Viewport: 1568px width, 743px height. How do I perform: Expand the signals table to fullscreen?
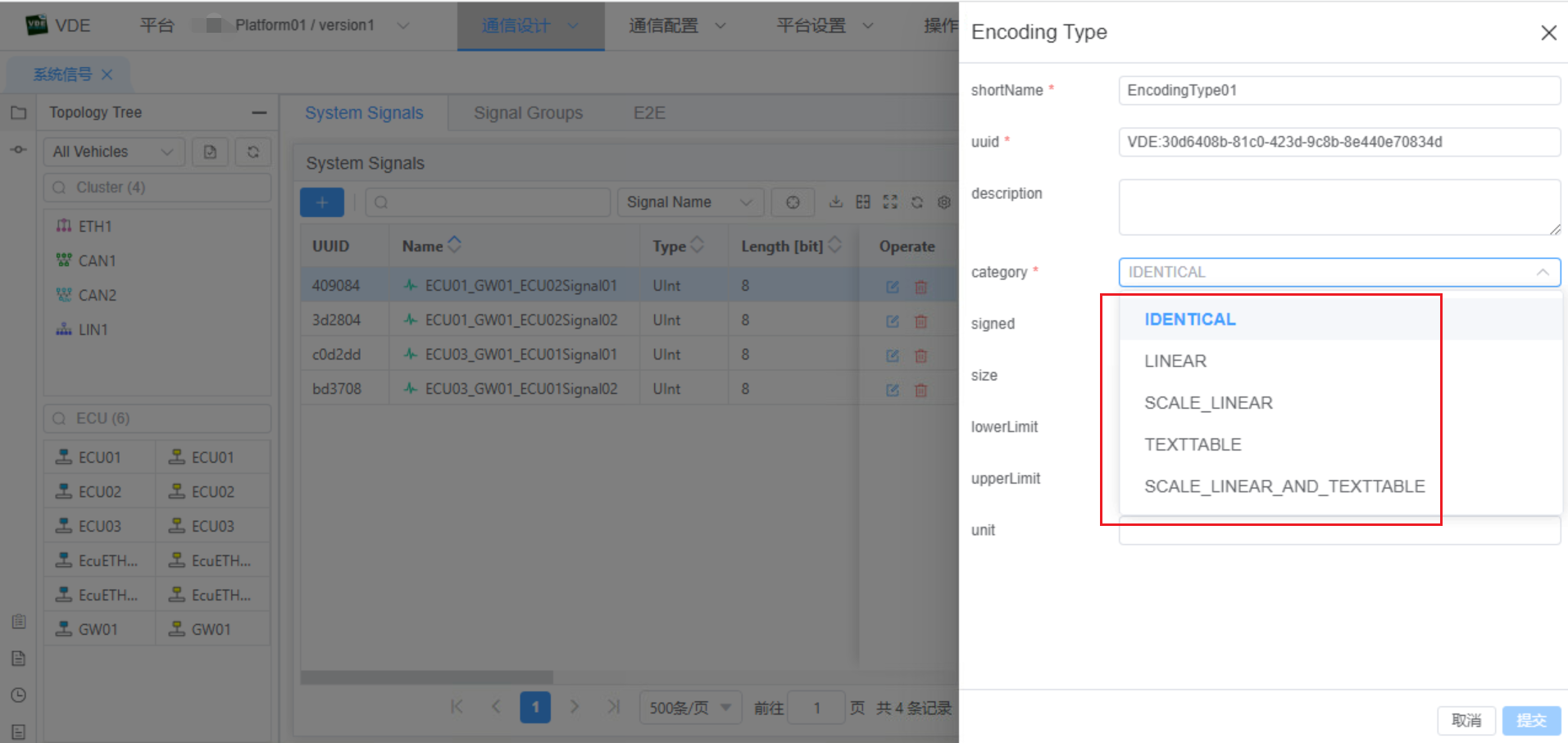coord(890,202)
